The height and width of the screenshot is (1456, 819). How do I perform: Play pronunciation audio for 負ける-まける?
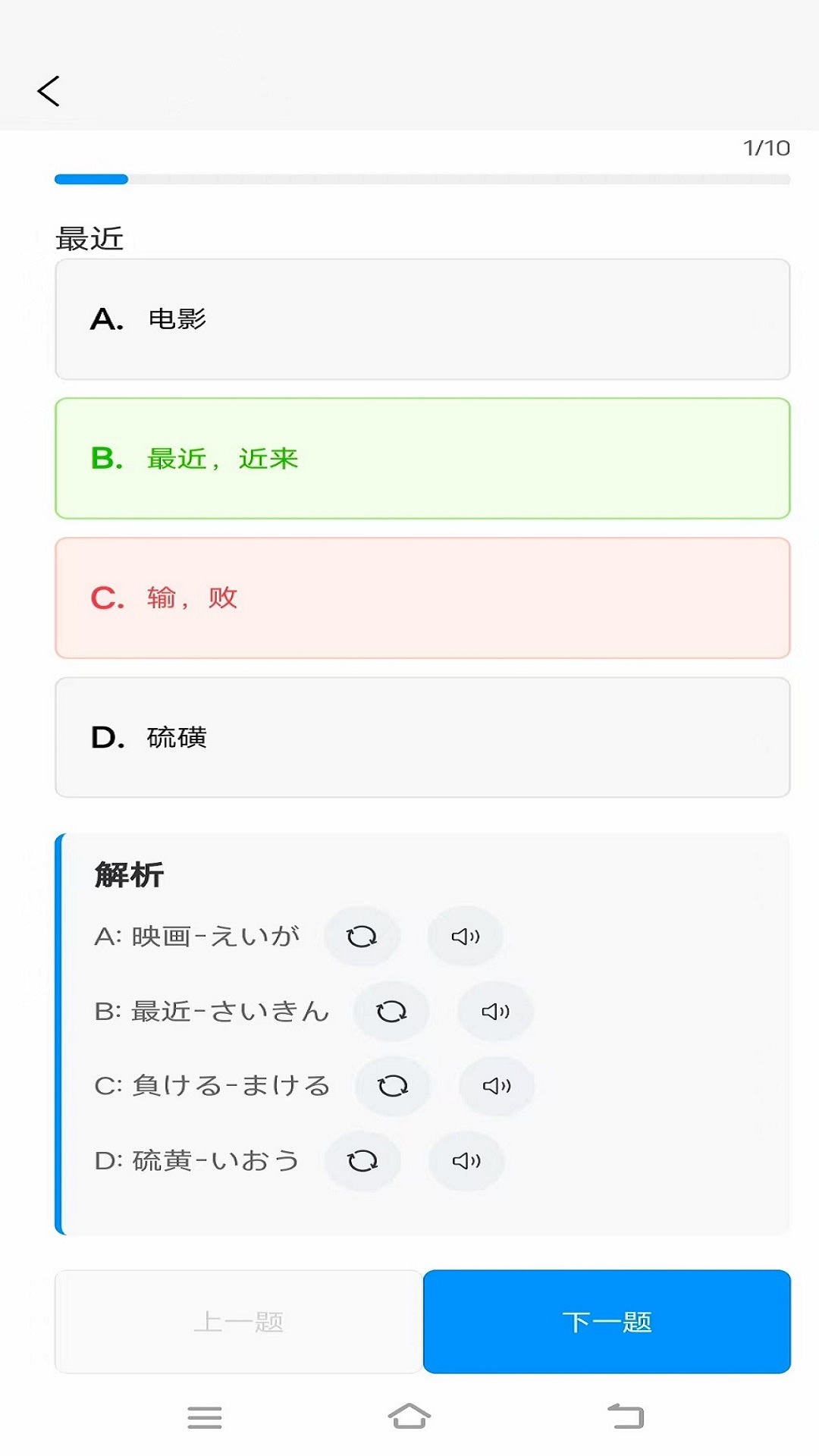[x=495, y=1084]
